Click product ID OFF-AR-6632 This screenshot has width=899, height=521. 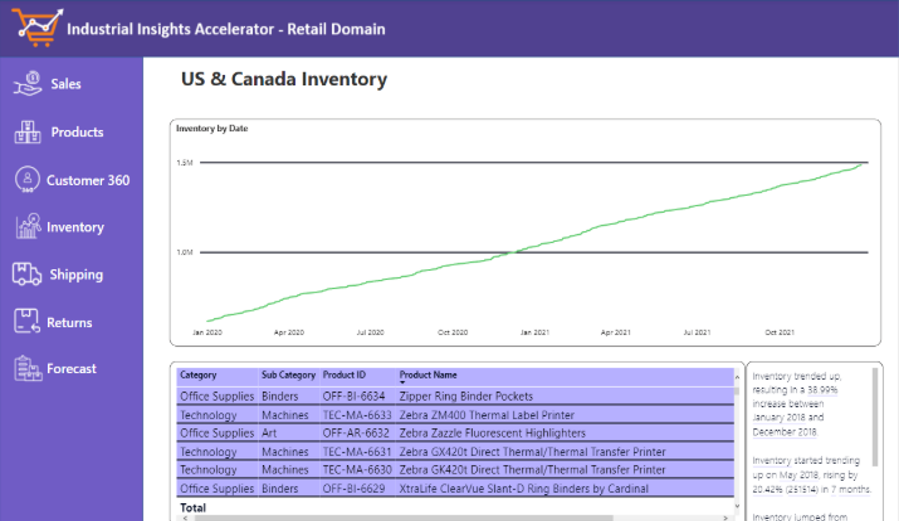tap(355, 433)
